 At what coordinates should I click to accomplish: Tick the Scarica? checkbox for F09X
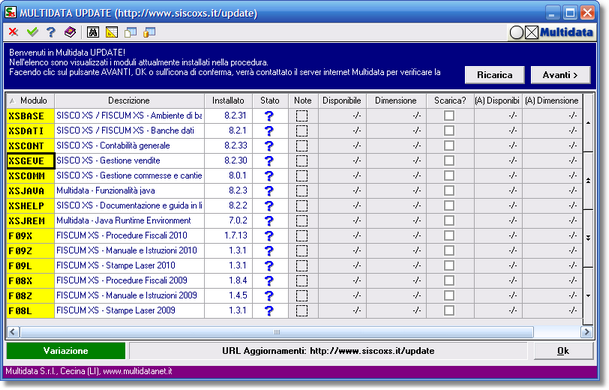click(449, 235)
